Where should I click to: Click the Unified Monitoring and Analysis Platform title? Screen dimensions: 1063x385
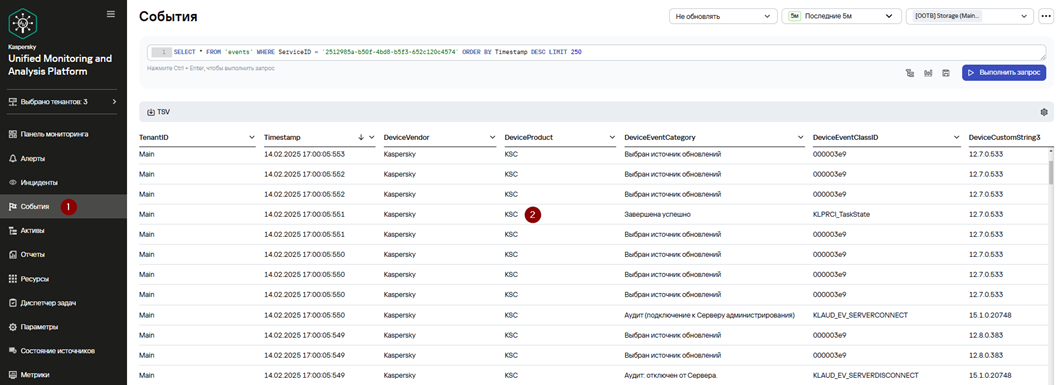click(60, 64)
